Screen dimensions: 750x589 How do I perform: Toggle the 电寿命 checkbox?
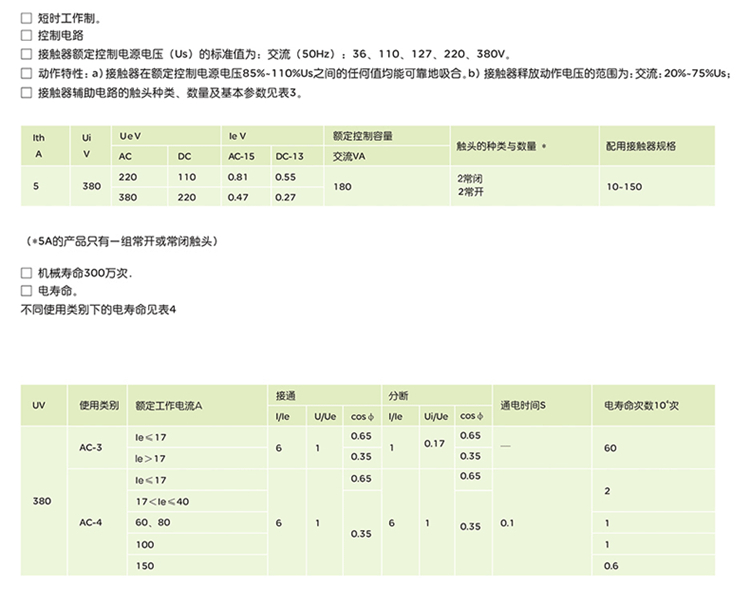[x=26, y=291]
